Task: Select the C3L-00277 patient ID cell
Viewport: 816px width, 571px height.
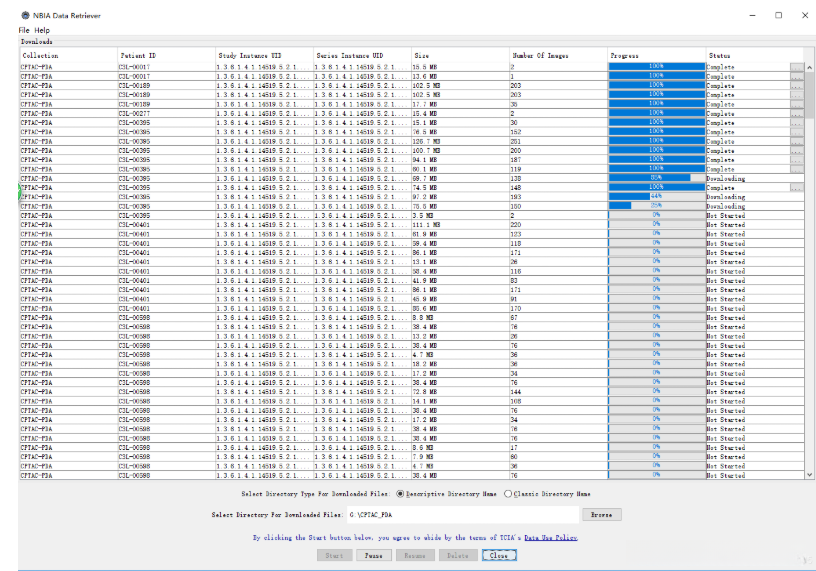Action: point(167,113)
